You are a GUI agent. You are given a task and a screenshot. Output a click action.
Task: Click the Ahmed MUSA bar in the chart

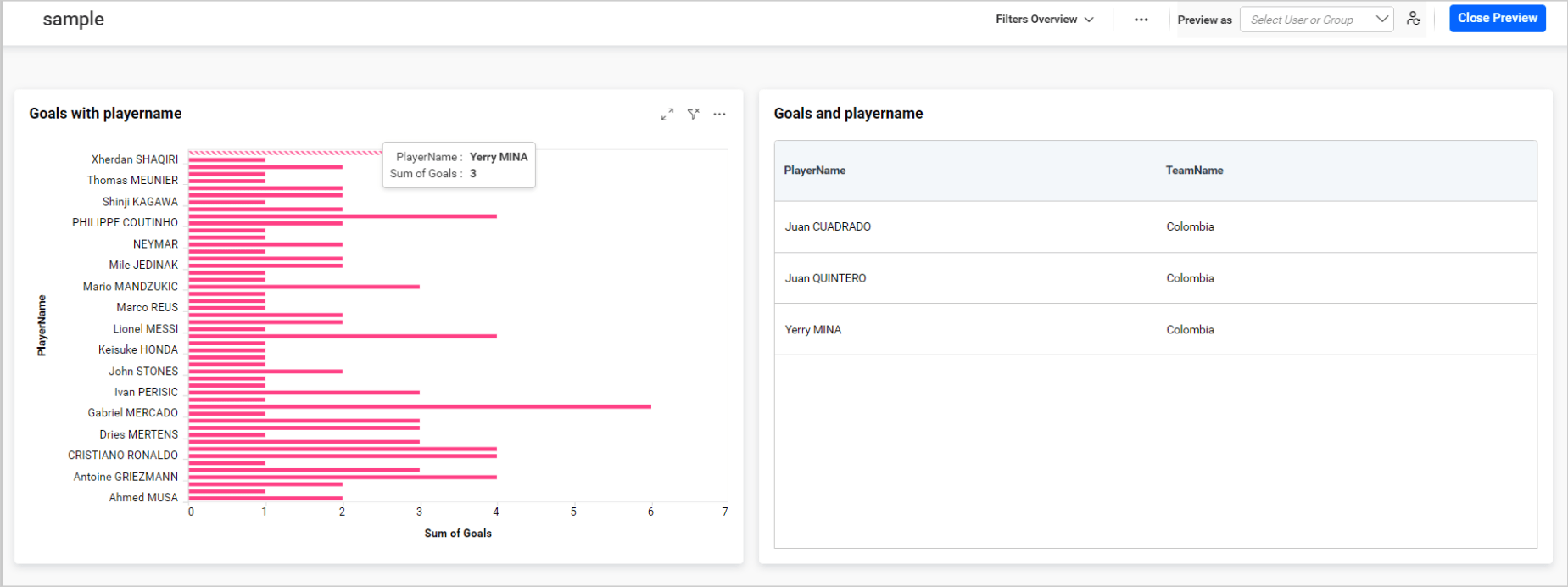tap(265, 498)
